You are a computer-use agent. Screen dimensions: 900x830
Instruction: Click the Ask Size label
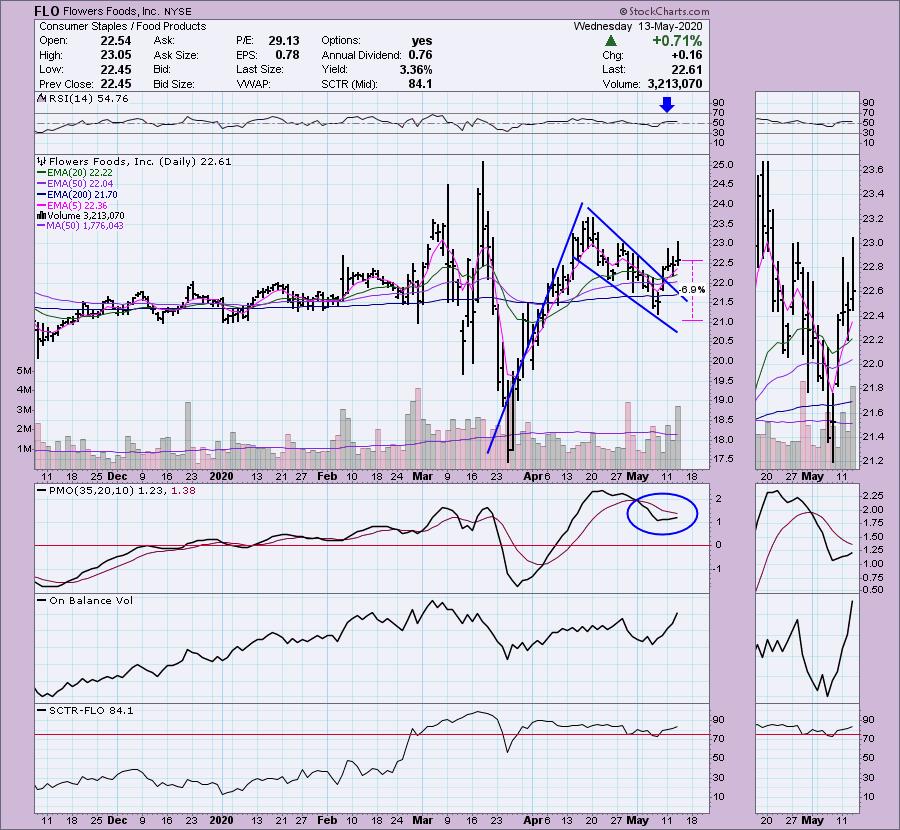pyautogui.click(x=176, y=55)
